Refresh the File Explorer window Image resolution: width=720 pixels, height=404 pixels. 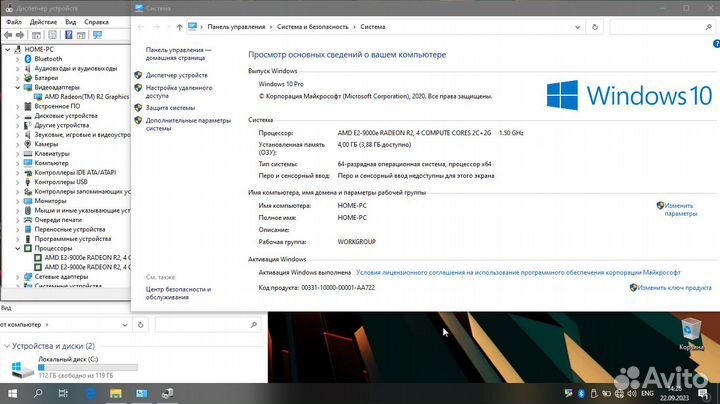141,325
